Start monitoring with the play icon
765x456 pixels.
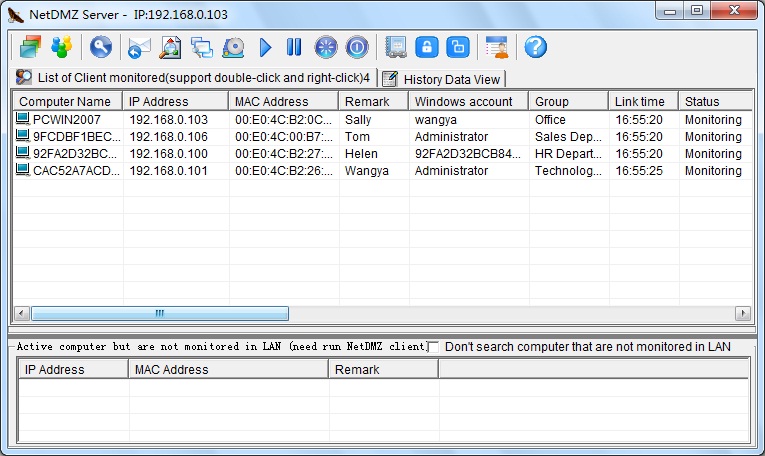pyautogui.click(x=265, y=48)
